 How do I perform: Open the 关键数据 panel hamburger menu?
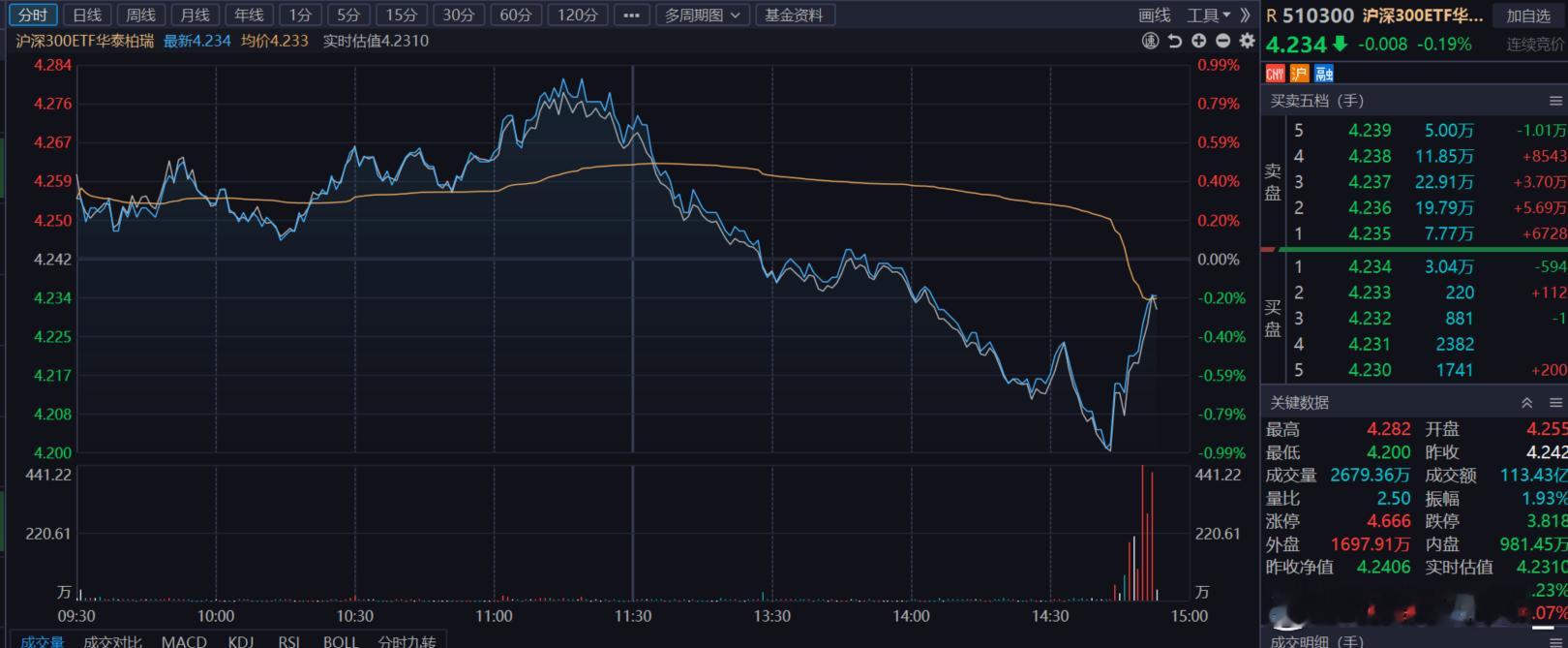point(1555,402)
